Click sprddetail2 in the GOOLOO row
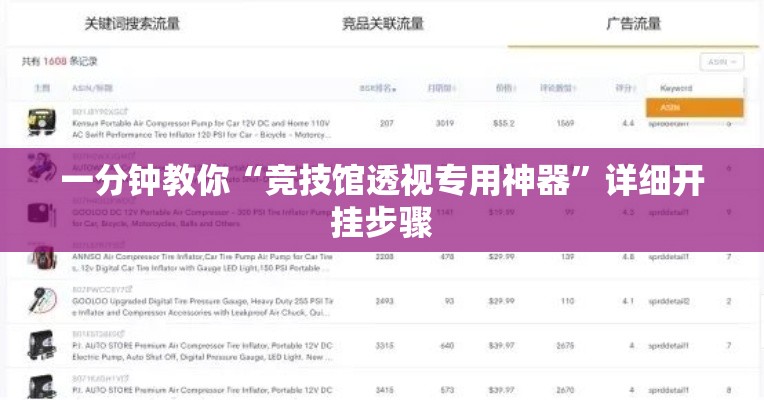Viewport: 764px width, 400px height. pyautogui.click(x=669, y=302)
